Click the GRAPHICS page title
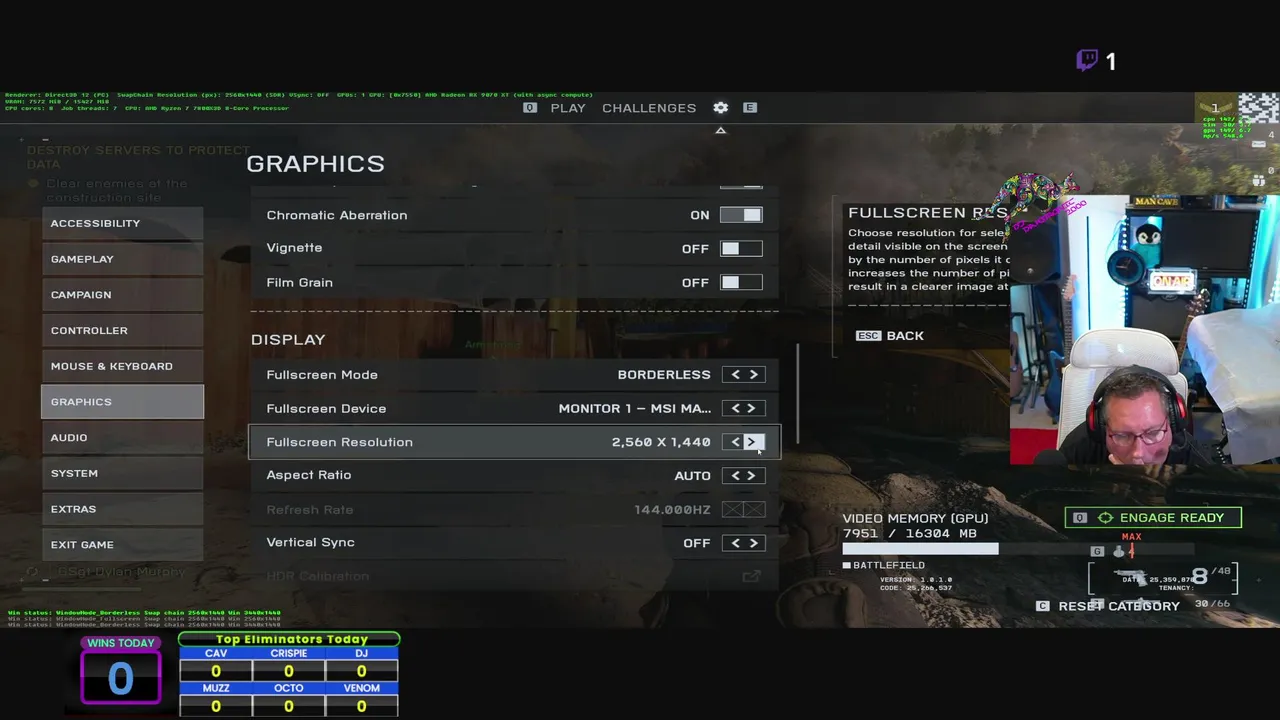 pyautogui.click(x=315, y=164)
